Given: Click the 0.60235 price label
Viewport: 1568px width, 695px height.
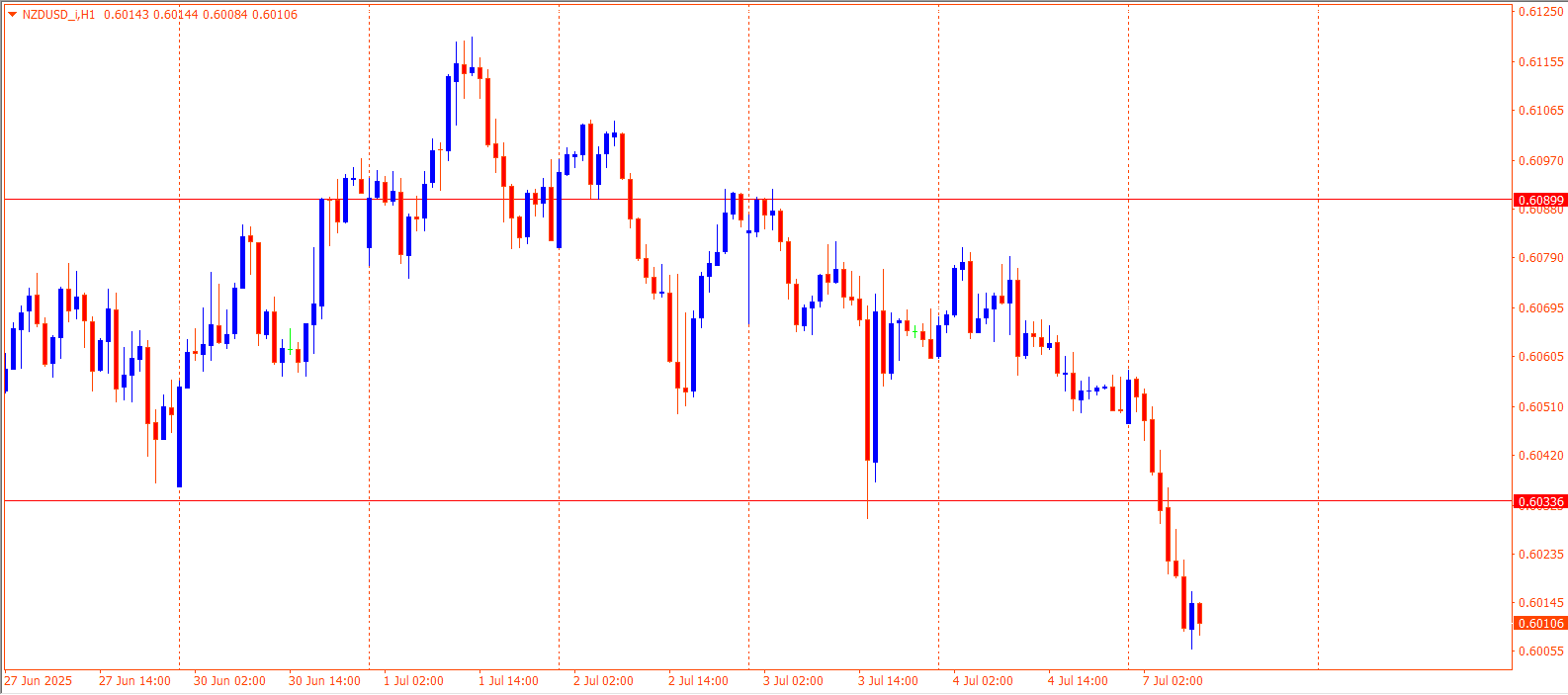Looking at the screenshot, I should (x=1541, y=554).
